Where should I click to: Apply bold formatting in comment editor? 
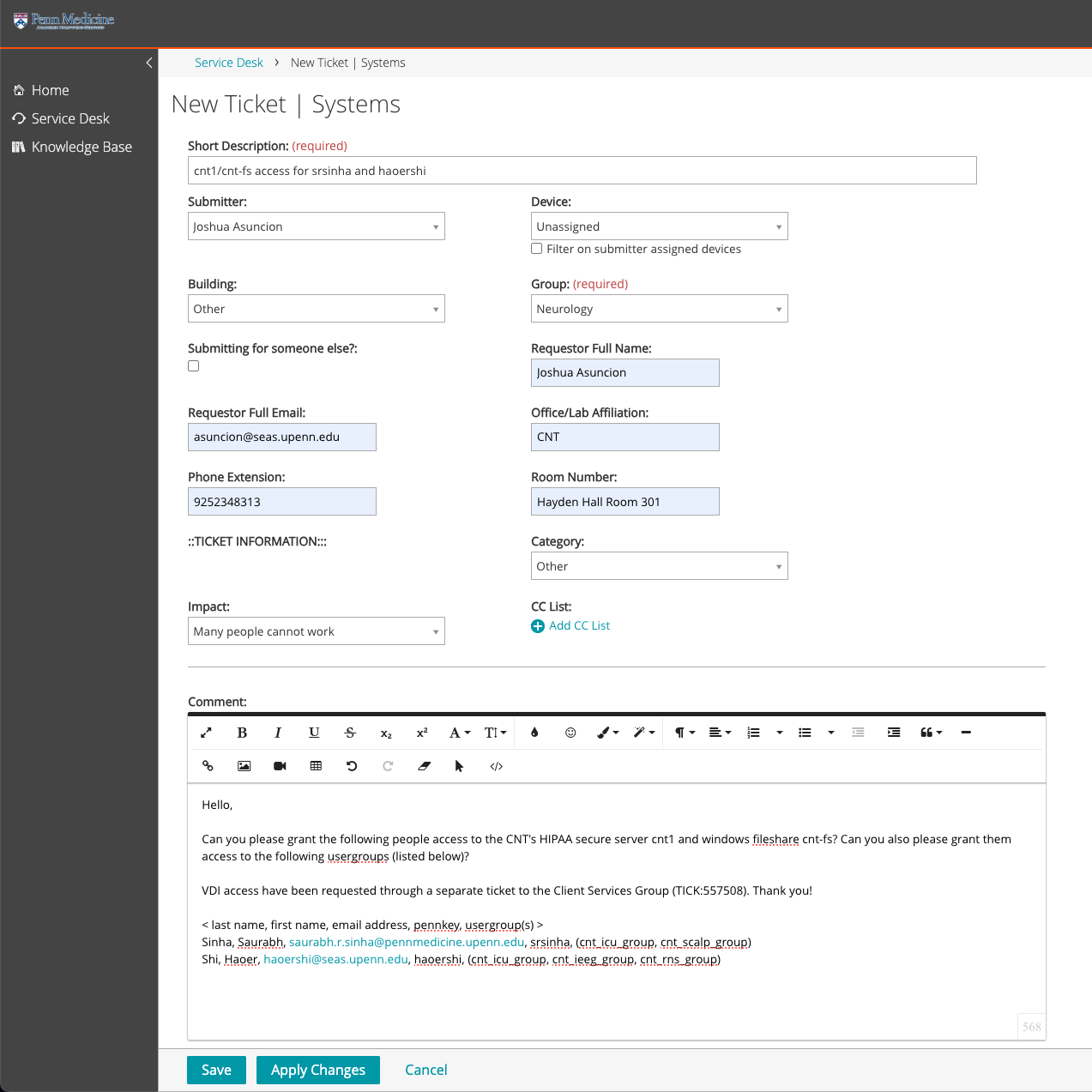pyautogui.click(x=242, y=733)
